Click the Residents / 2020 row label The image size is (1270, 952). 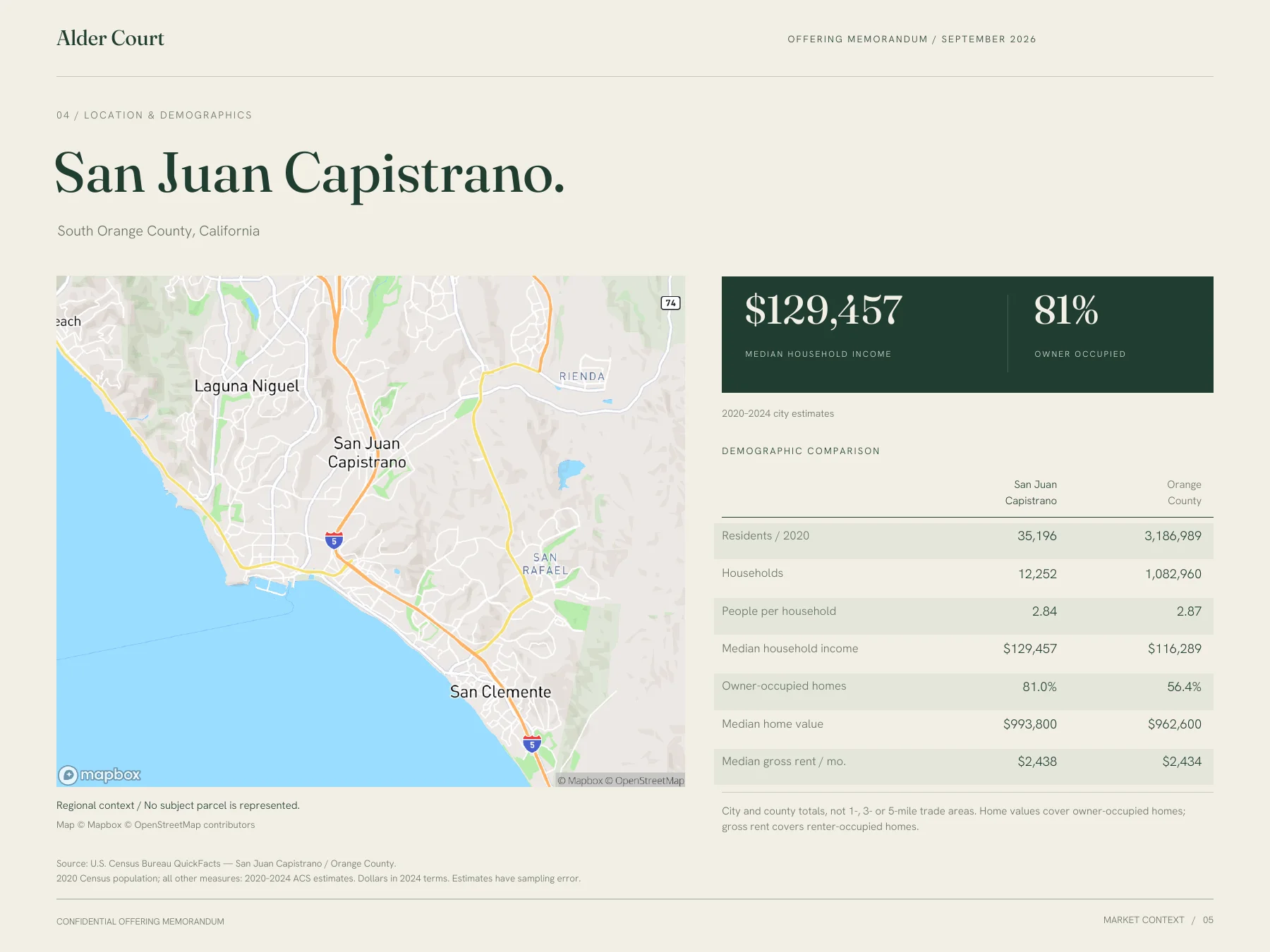click(766, 536)
